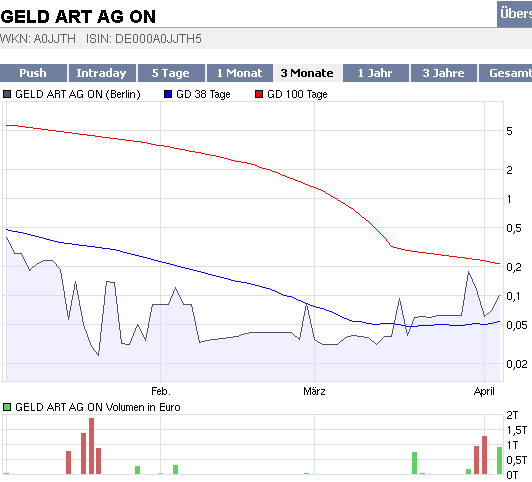This screenshot has width=532, height=482.
Task: Click the GD 100 Tage legend label
Action: pos(297,94)
